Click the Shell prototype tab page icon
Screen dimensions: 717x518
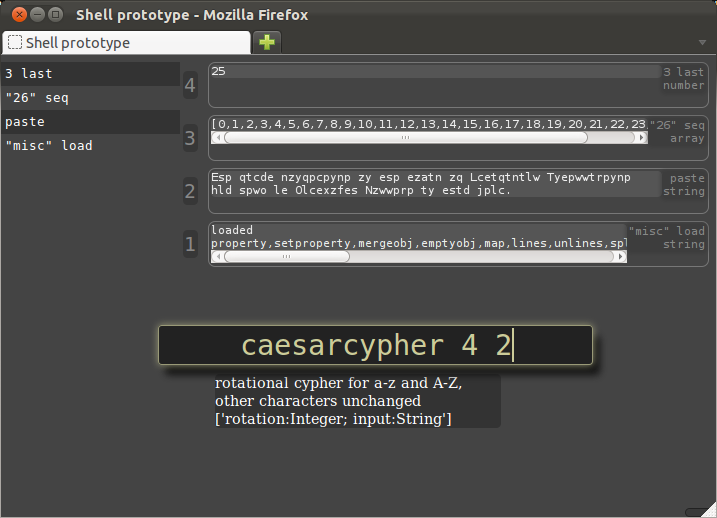click(15, 43)
